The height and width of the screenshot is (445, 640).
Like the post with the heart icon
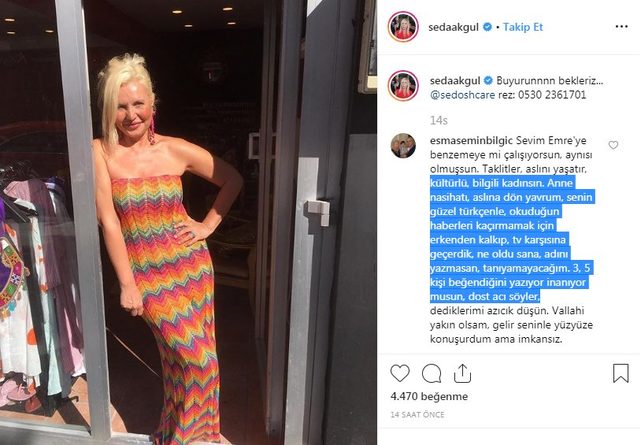(x=400, y=373)
